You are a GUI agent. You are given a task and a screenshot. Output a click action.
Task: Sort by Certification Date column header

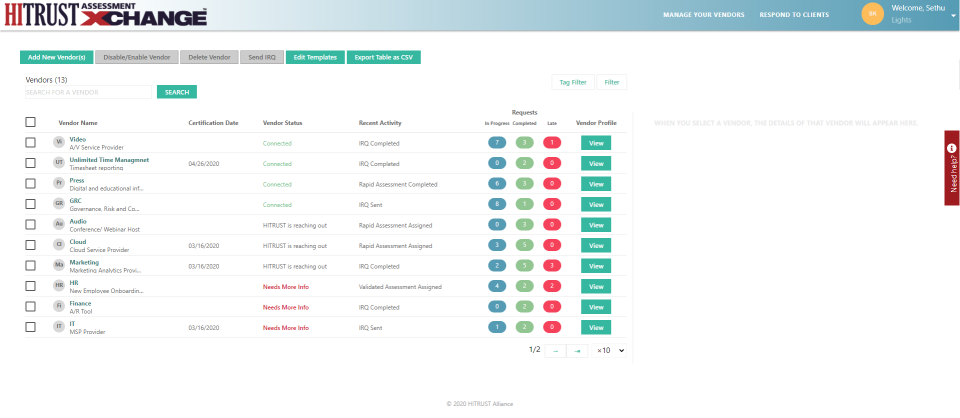click(214, 123)
